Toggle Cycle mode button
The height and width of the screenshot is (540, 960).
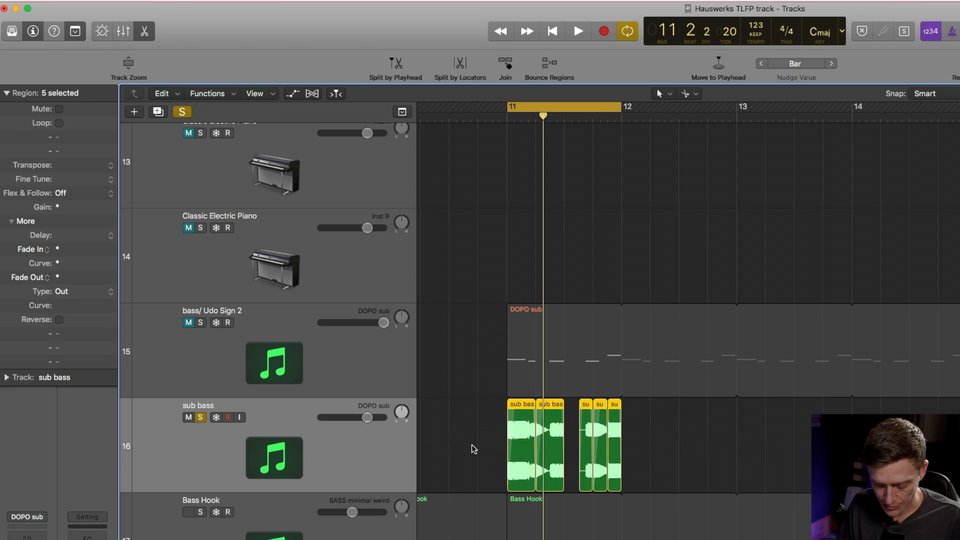point(628,31)
